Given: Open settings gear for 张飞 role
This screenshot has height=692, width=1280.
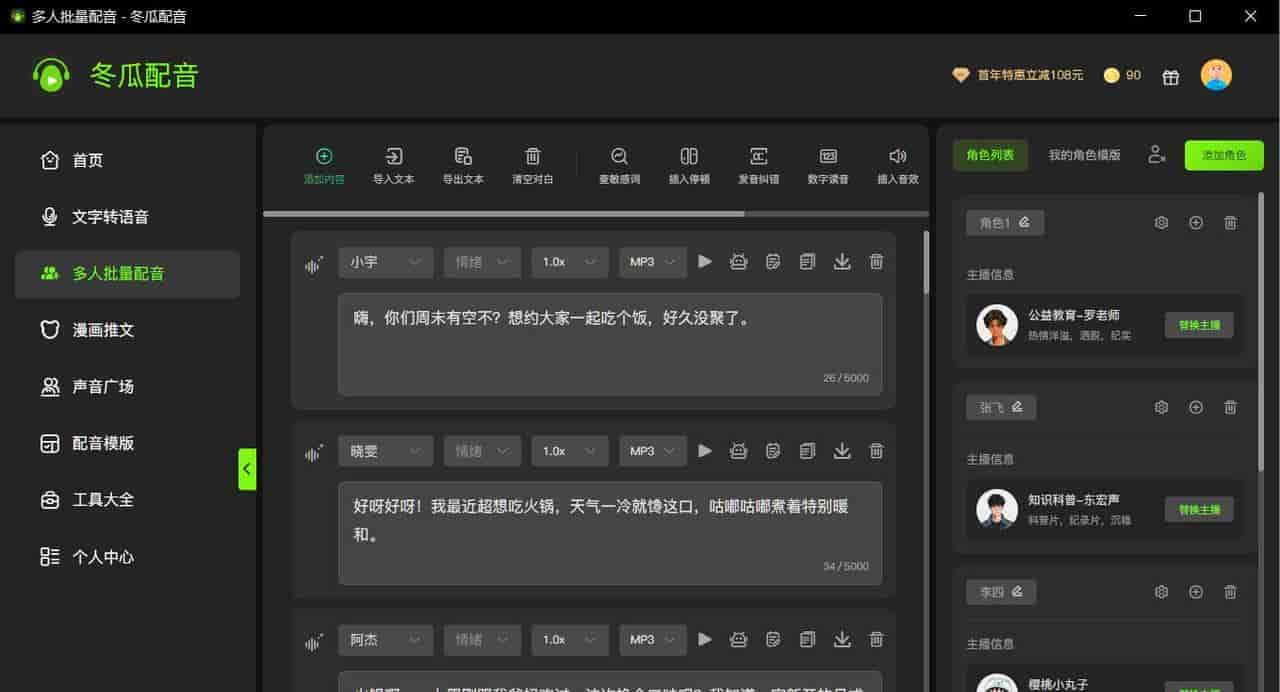Looking at the screenshot, I should point(1161,407).
